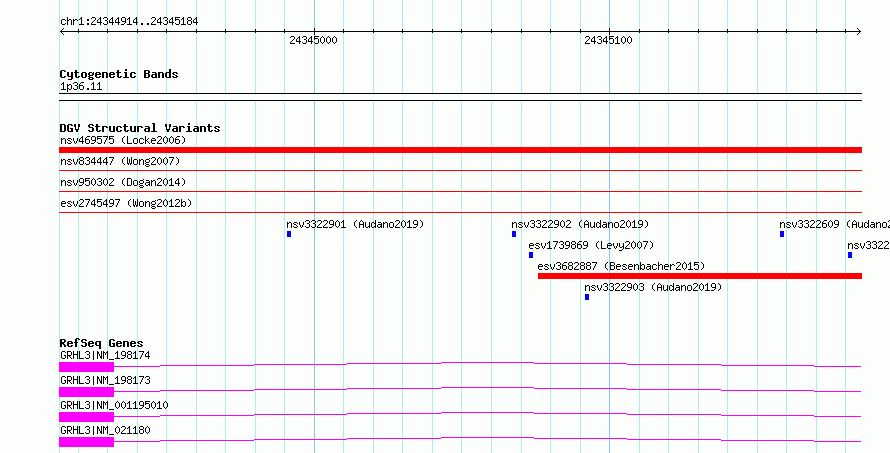Open the nsv3322902 (Audano2019) label
This screenshot has height=453, width=890.
click(580, 224)
